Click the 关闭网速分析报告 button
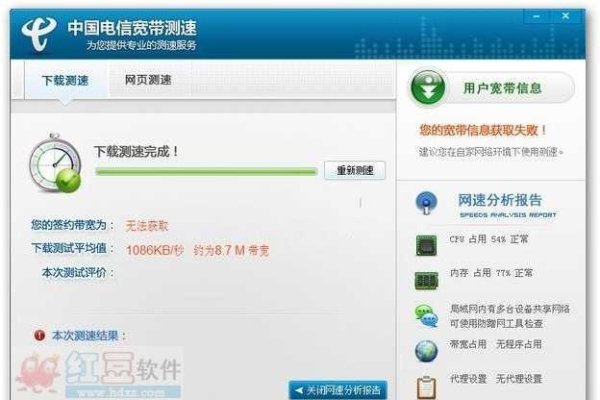 coord(338,390)
